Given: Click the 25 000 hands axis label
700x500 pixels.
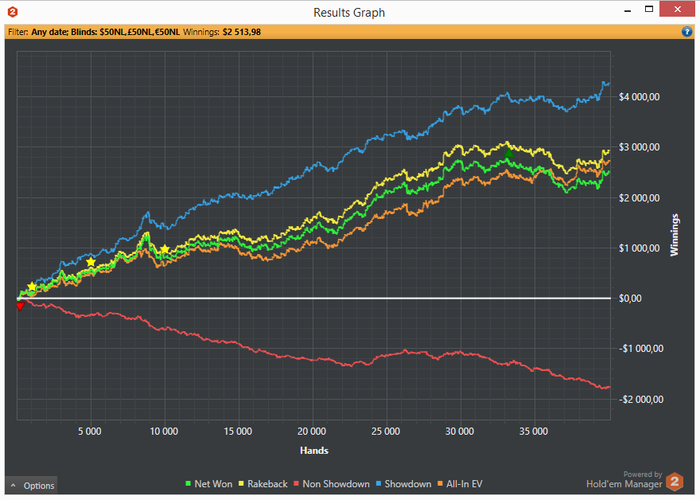Looking at the screenshot, I should tap(386, 431).
